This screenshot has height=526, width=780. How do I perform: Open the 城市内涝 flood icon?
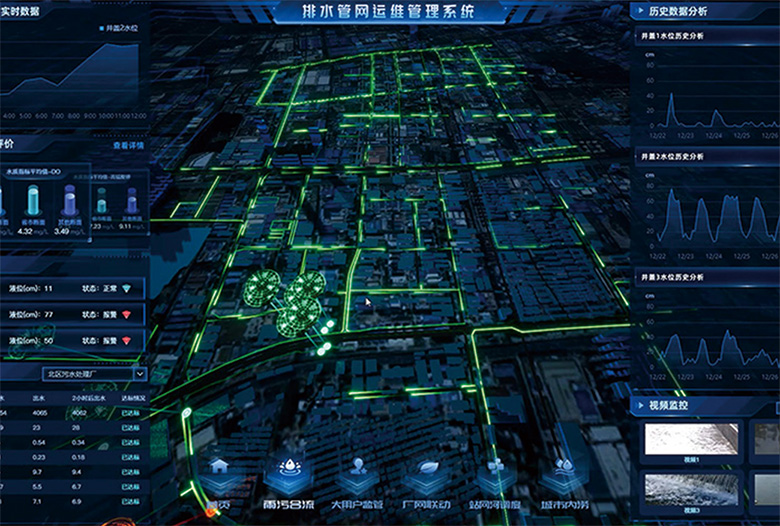click(x=565, y=467)
